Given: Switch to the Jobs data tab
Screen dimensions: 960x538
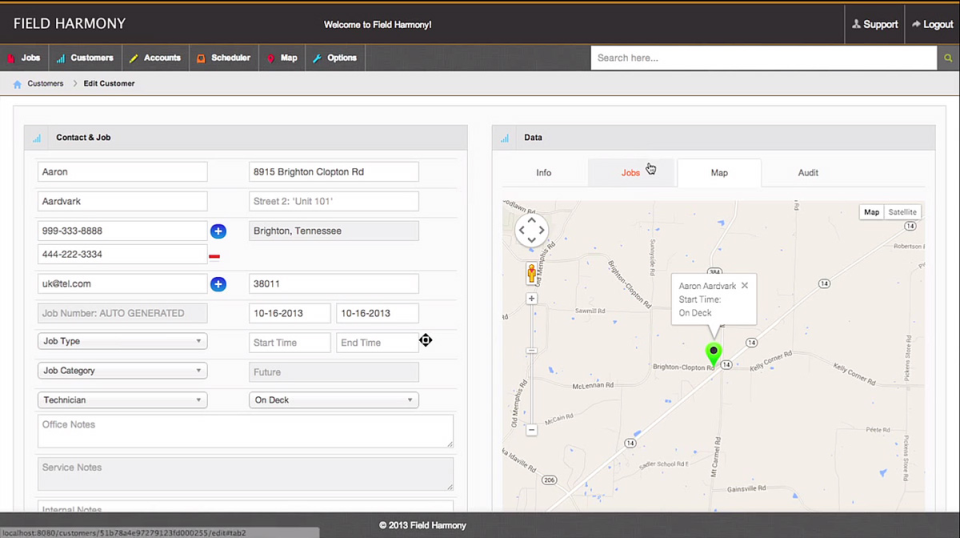Looking at the screenshot, I should 631,173.
